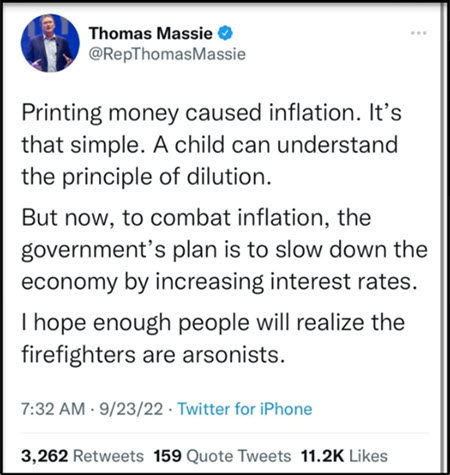Click the 9/23/22 date
The image size is (450, 475).
point(132,409)
